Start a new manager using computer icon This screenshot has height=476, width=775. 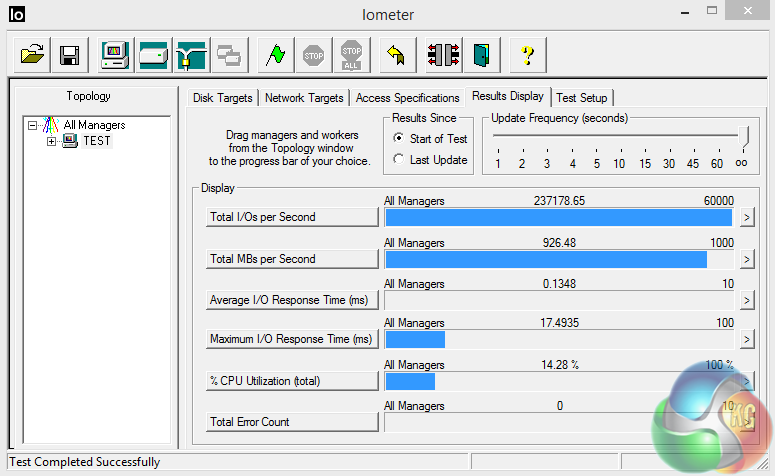(115, 55)
